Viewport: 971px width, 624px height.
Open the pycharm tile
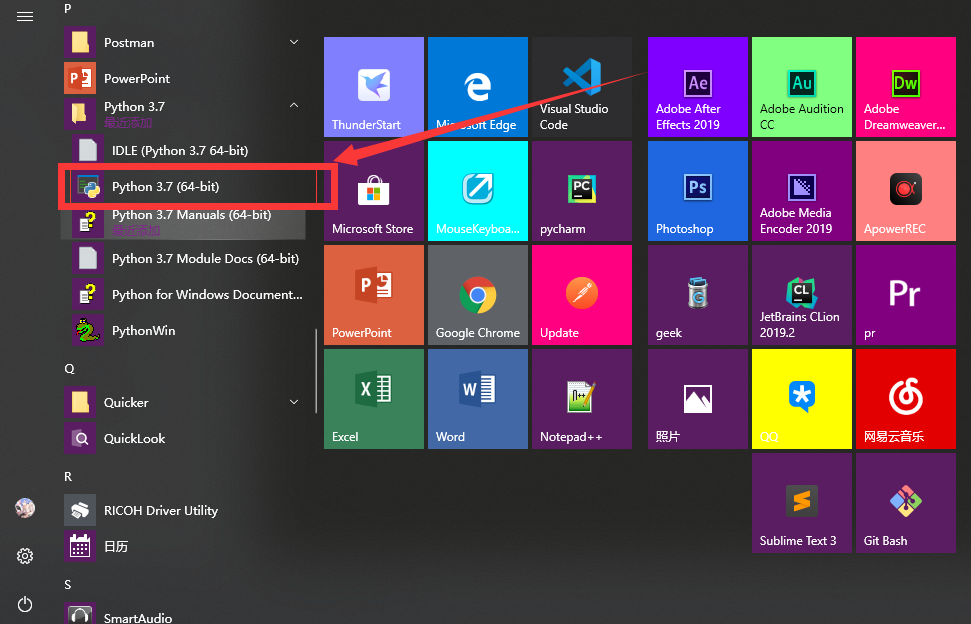pos(581,191)
